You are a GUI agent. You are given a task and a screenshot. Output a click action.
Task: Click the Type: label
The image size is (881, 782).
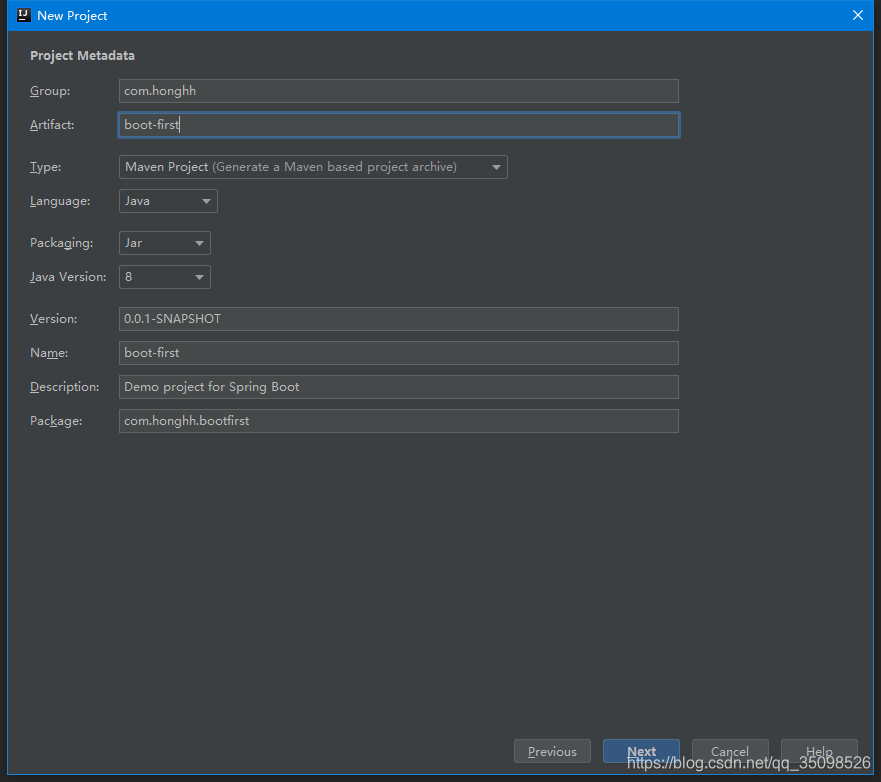pyautogui.click(x=46, y=167)
